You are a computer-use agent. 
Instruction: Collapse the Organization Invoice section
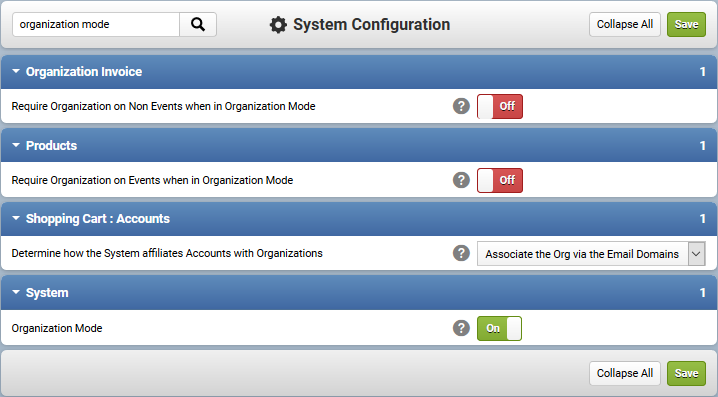point(16,71)
